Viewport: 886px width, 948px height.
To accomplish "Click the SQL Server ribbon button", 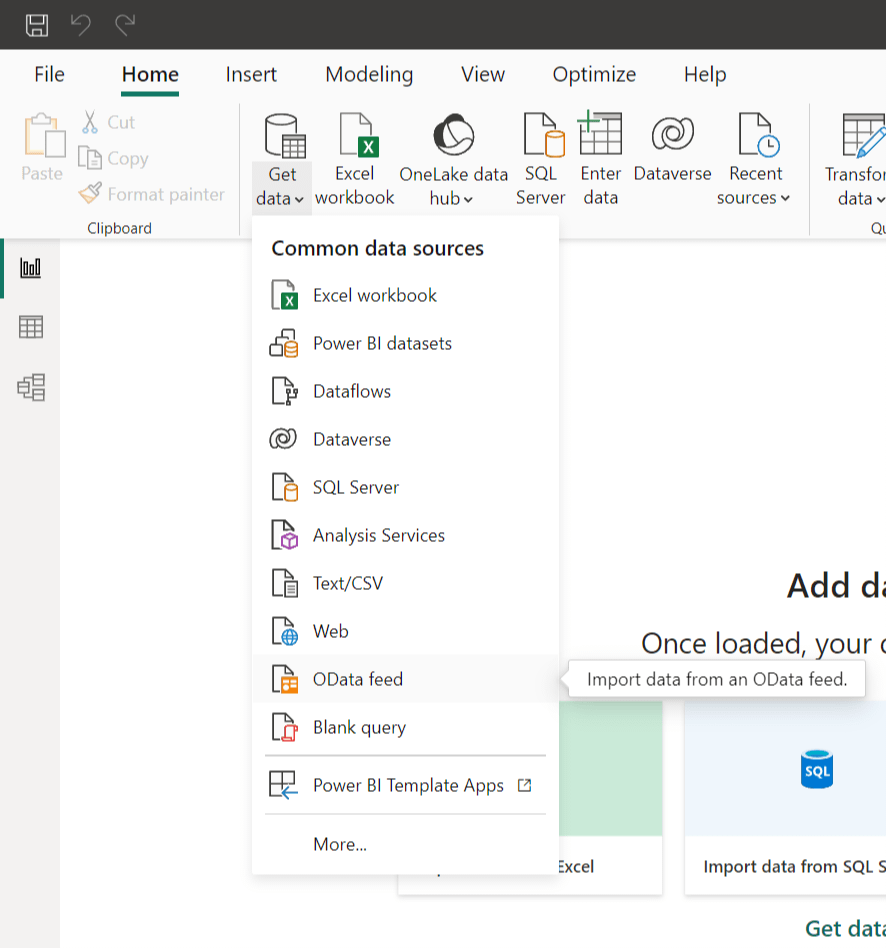I will point(541,160).
